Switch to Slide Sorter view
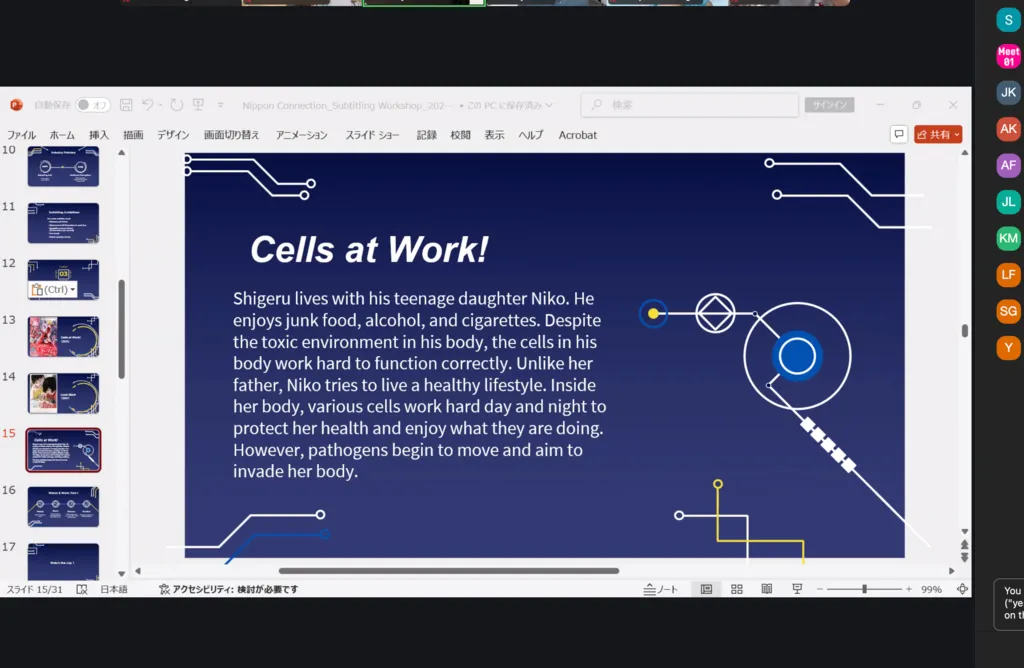This screenshot has height=668, width=1024. 737,590
